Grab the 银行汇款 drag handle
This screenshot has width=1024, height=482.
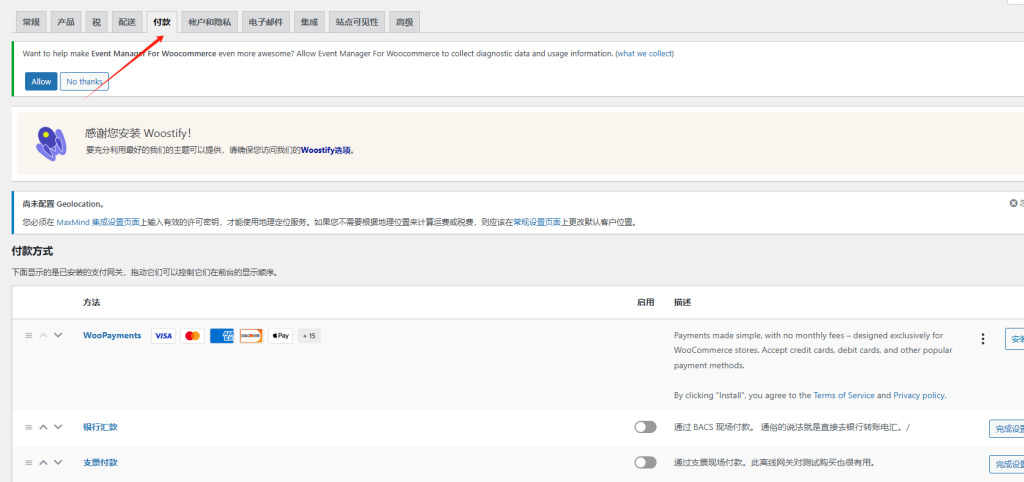pos(28,427)
